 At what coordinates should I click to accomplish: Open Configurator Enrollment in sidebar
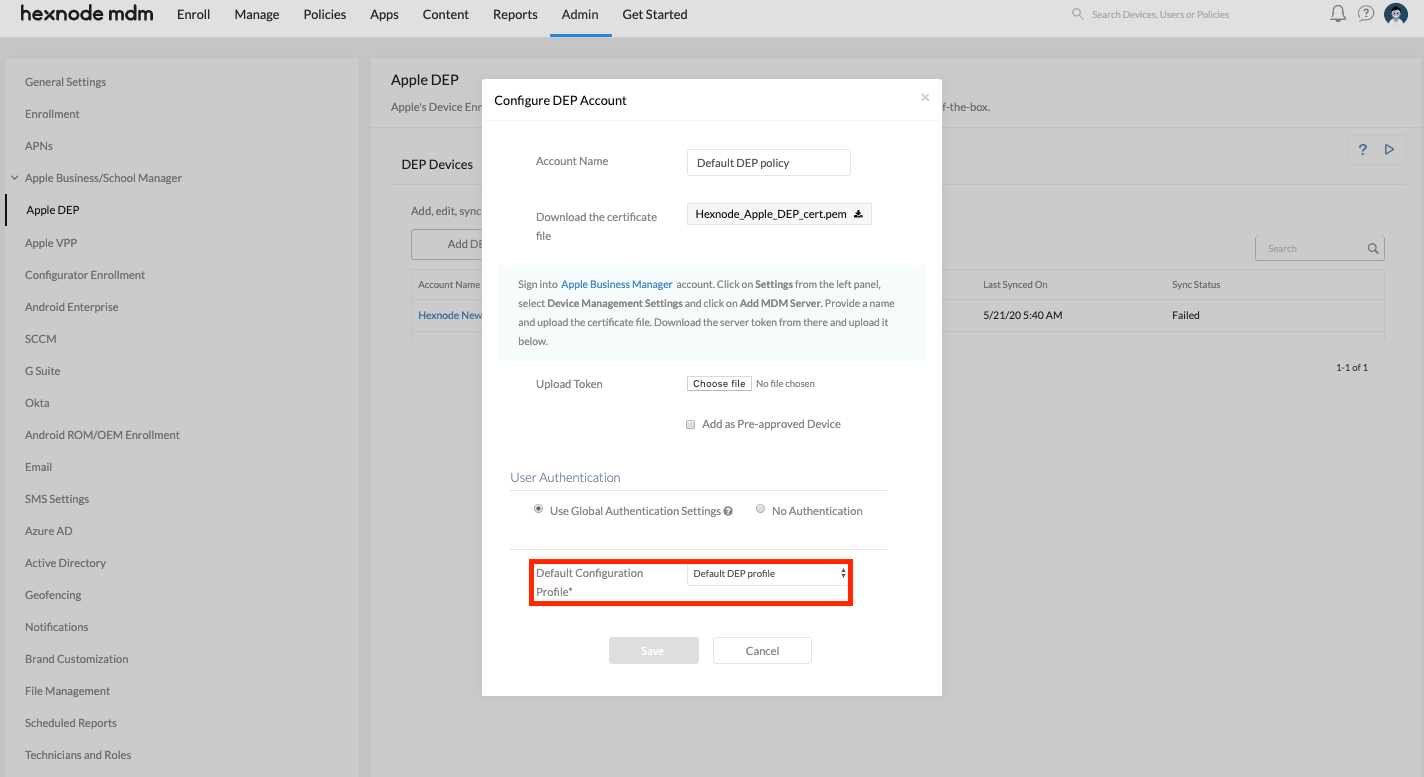[x=85, y=275]
